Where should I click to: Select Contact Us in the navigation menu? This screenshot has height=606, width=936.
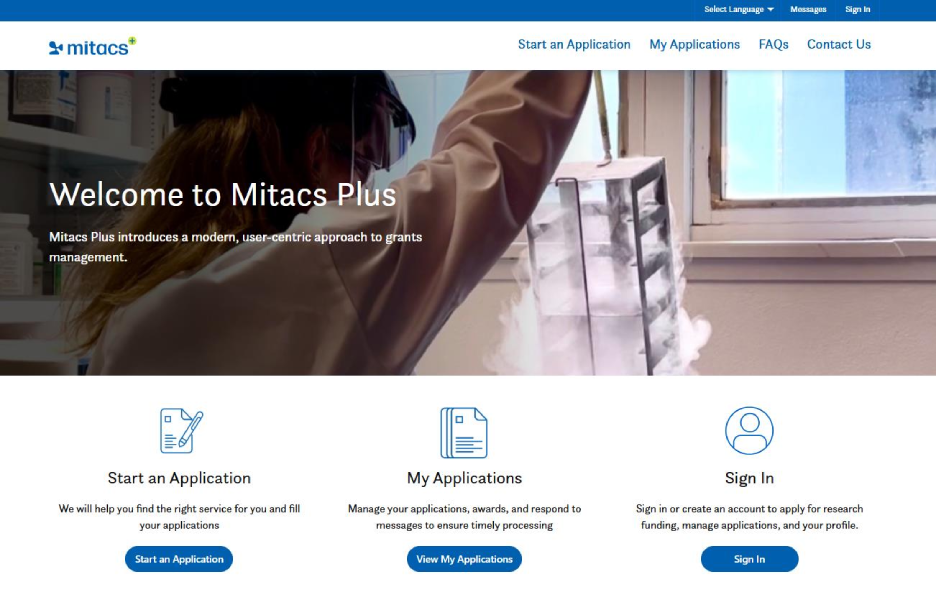(838, 45)
